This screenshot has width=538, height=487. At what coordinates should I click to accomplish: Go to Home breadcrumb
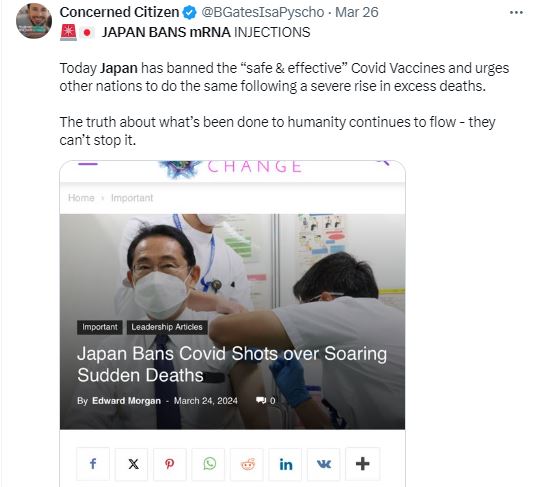tap(81, 198)
